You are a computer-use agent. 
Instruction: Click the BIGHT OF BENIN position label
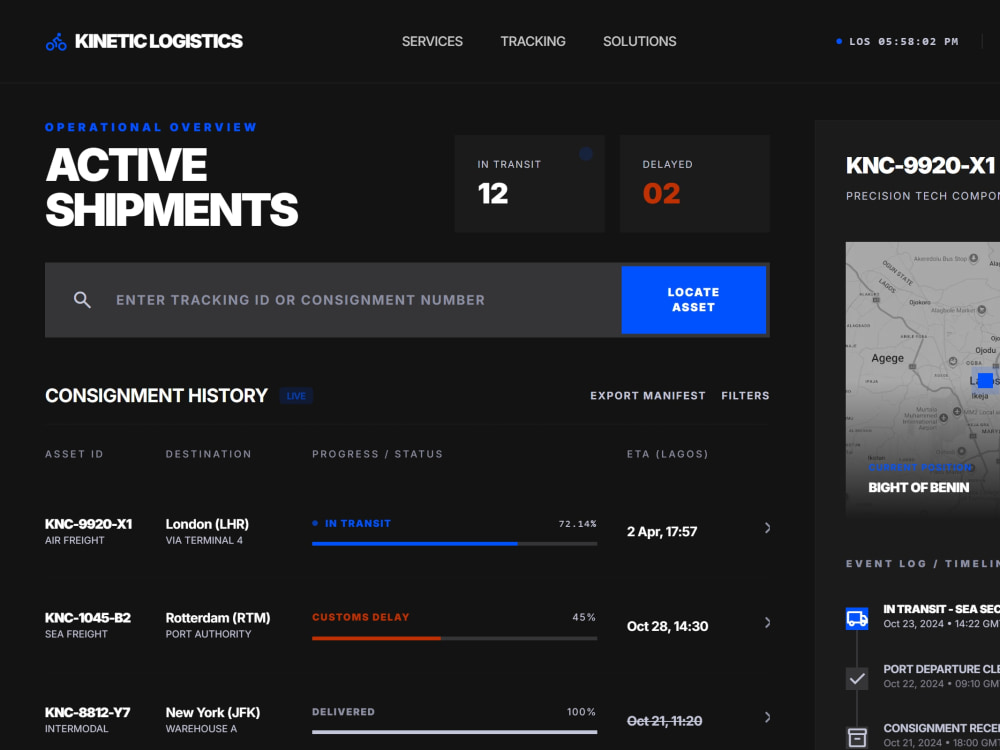pyautogui.click(x=918, y=488)
